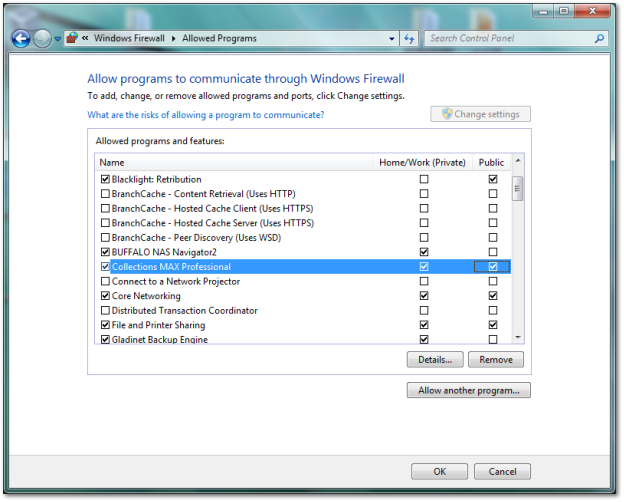Click the Windows Firewall icon in address bar

click(72, 38)
